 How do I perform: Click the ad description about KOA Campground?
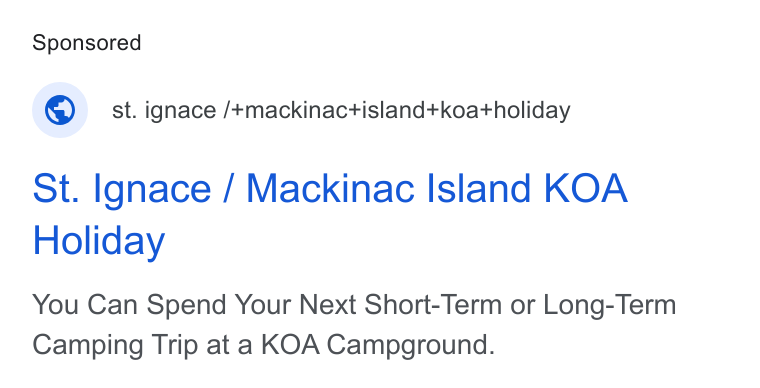click(x=354, y=325)
